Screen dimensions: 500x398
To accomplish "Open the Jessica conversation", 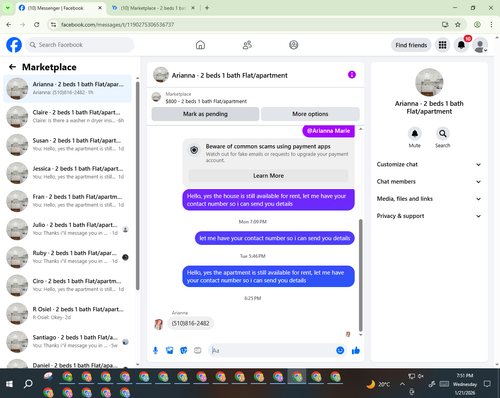I will point(68,173).
